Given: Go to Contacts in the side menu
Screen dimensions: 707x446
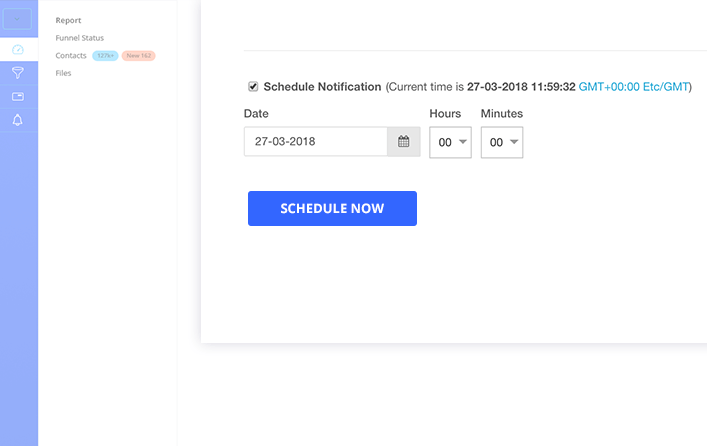Looking at the screenshot, I should pyautogui.click(x=71, y=56).
